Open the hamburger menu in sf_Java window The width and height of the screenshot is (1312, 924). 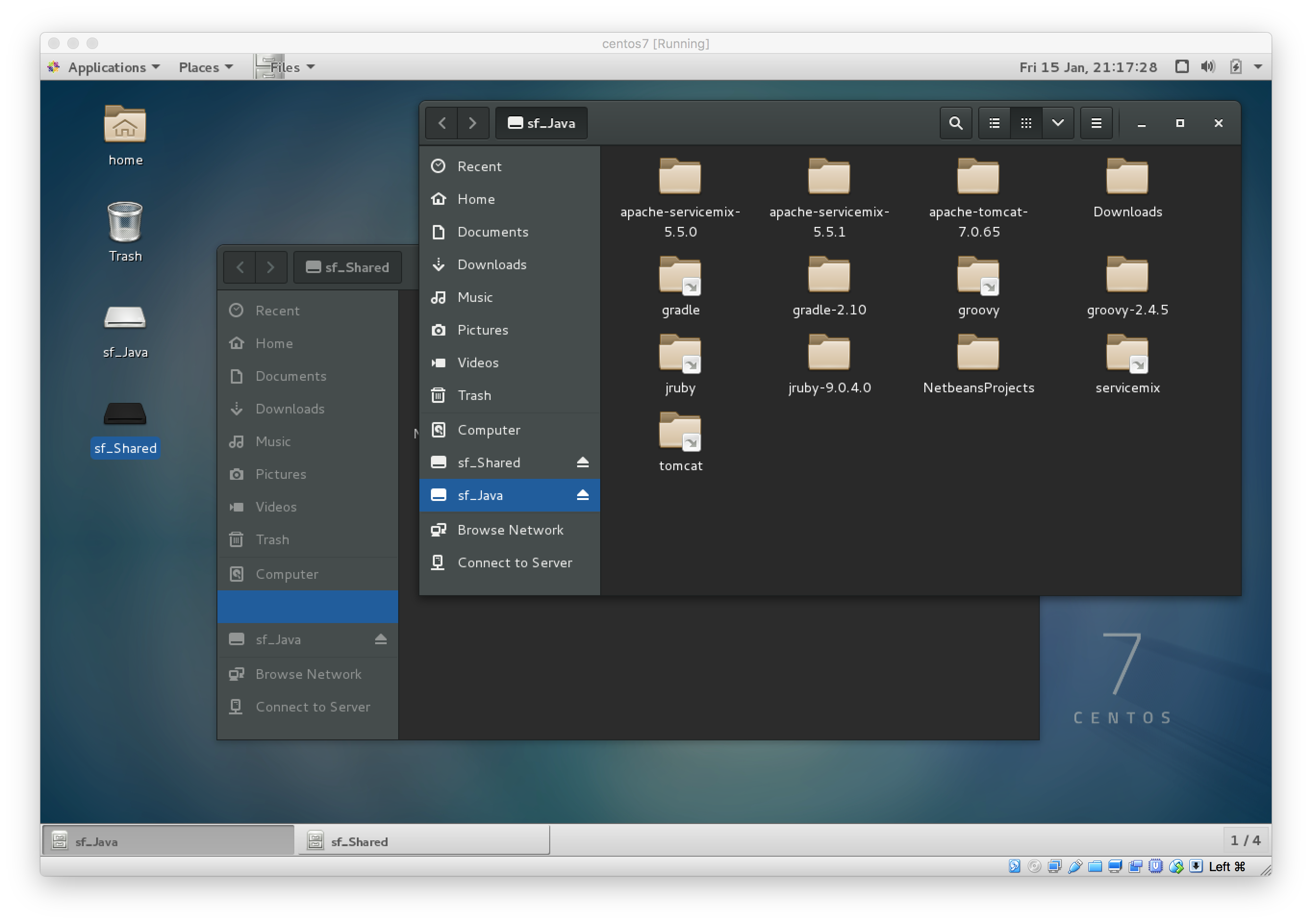[x=1096, y=123]
